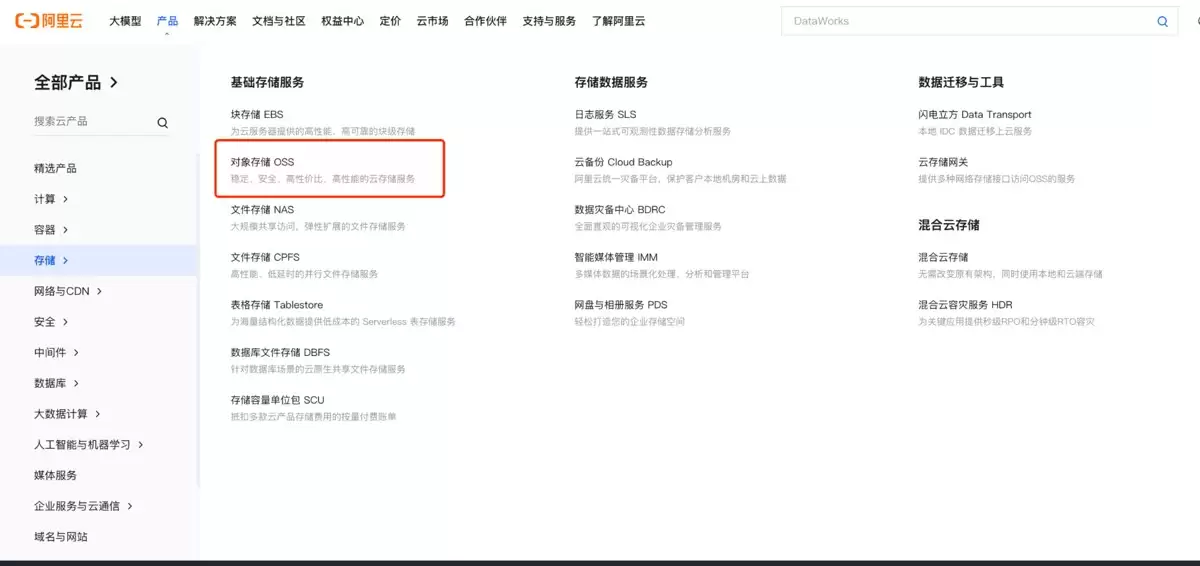Expand the 计算 category
The height and width of the screenshot is (566, 1200).
51,199
